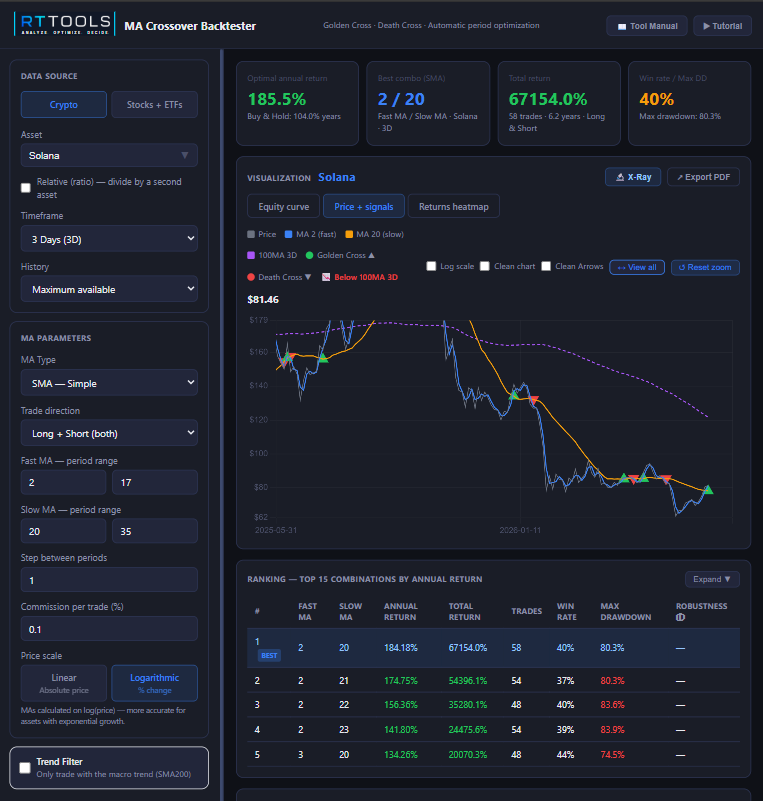Toggle the Clean Arrows checkbox
The image size is (763, 801).
[x=546, y=267]
